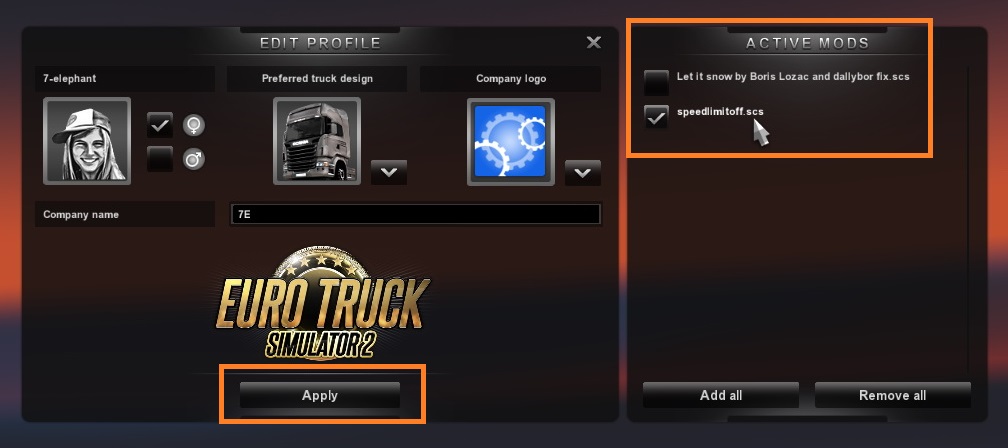The width and height of the screenshot is (1008, 448).
Task: Click the Apply button
Action: click(320, 395)
